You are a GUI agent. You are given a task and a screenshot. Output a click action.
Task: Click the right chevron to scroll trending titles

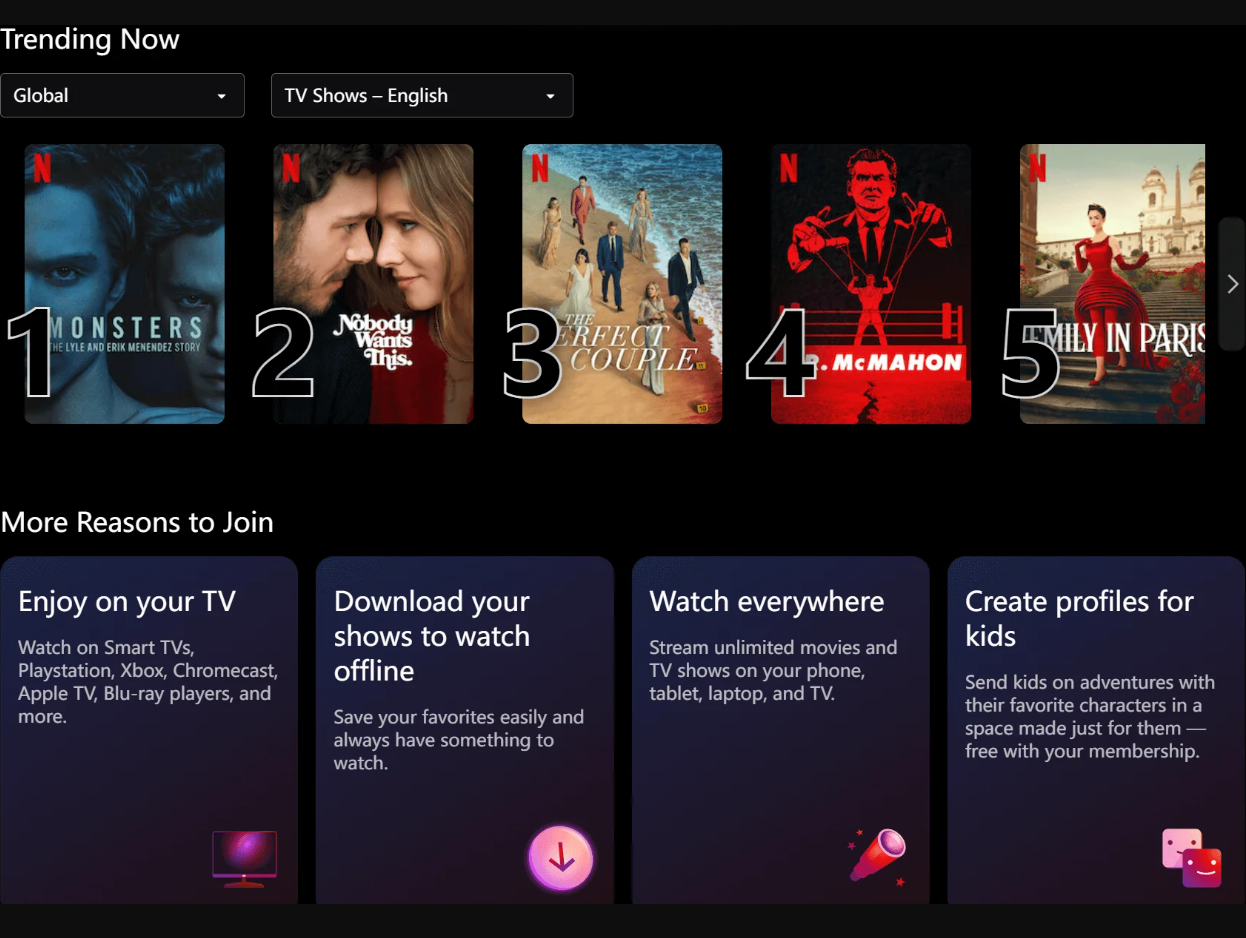click(1232, 285)
